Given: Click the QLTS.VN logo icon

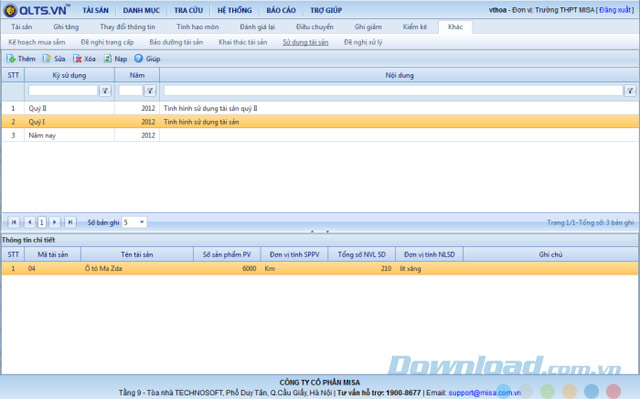Looking at the screenshot, I should coord(10,10).
